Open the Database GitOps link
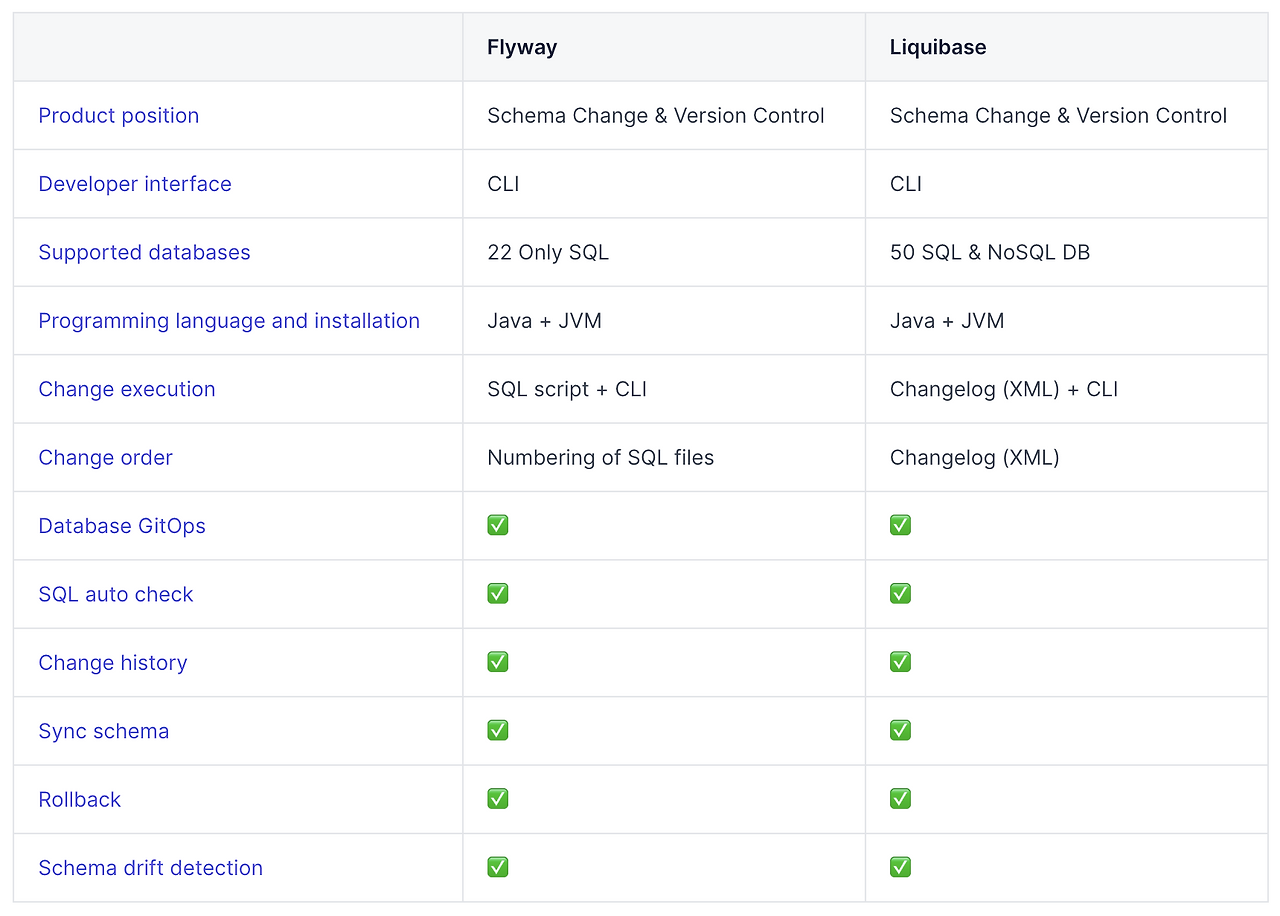 click(121, 526)
